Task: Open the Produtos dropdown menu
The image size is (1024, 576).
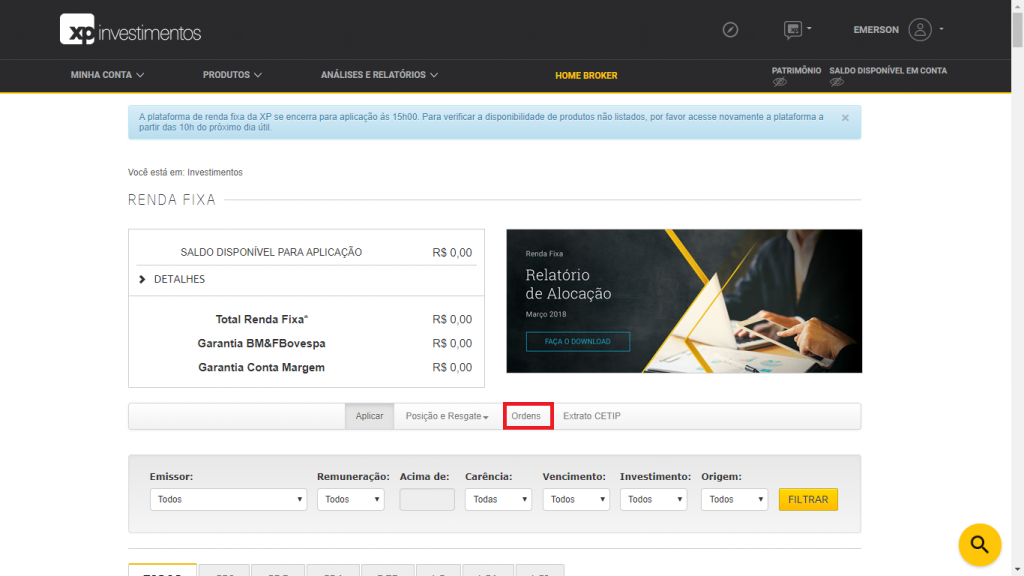Action: (x=232, y=75)
